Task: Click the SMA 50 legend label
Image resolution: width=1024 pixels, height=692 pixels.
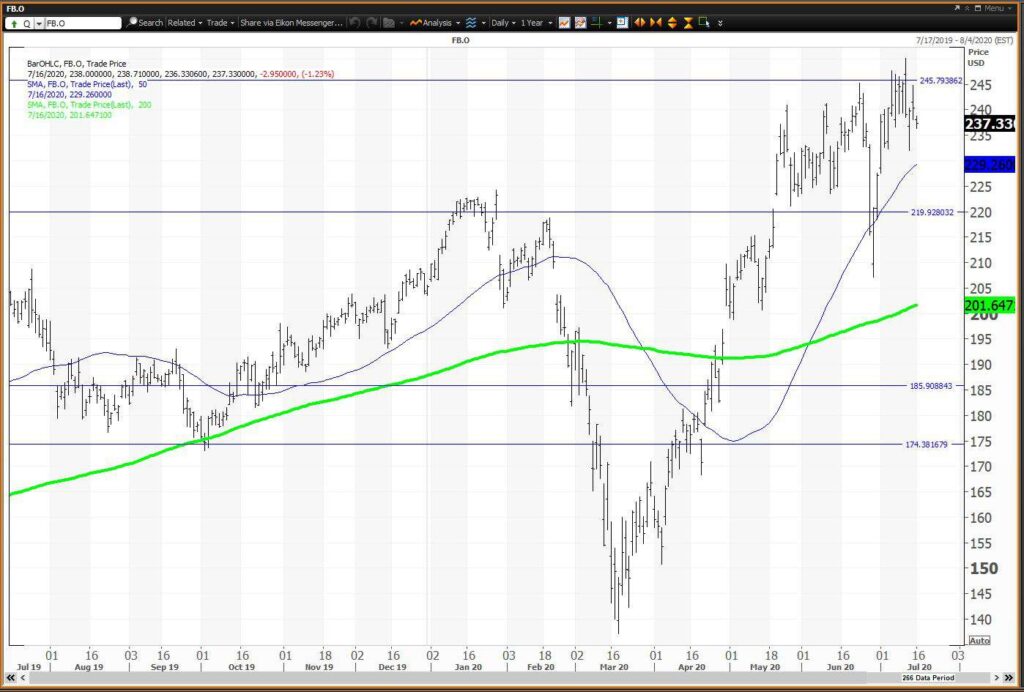Action: [87, 84]
